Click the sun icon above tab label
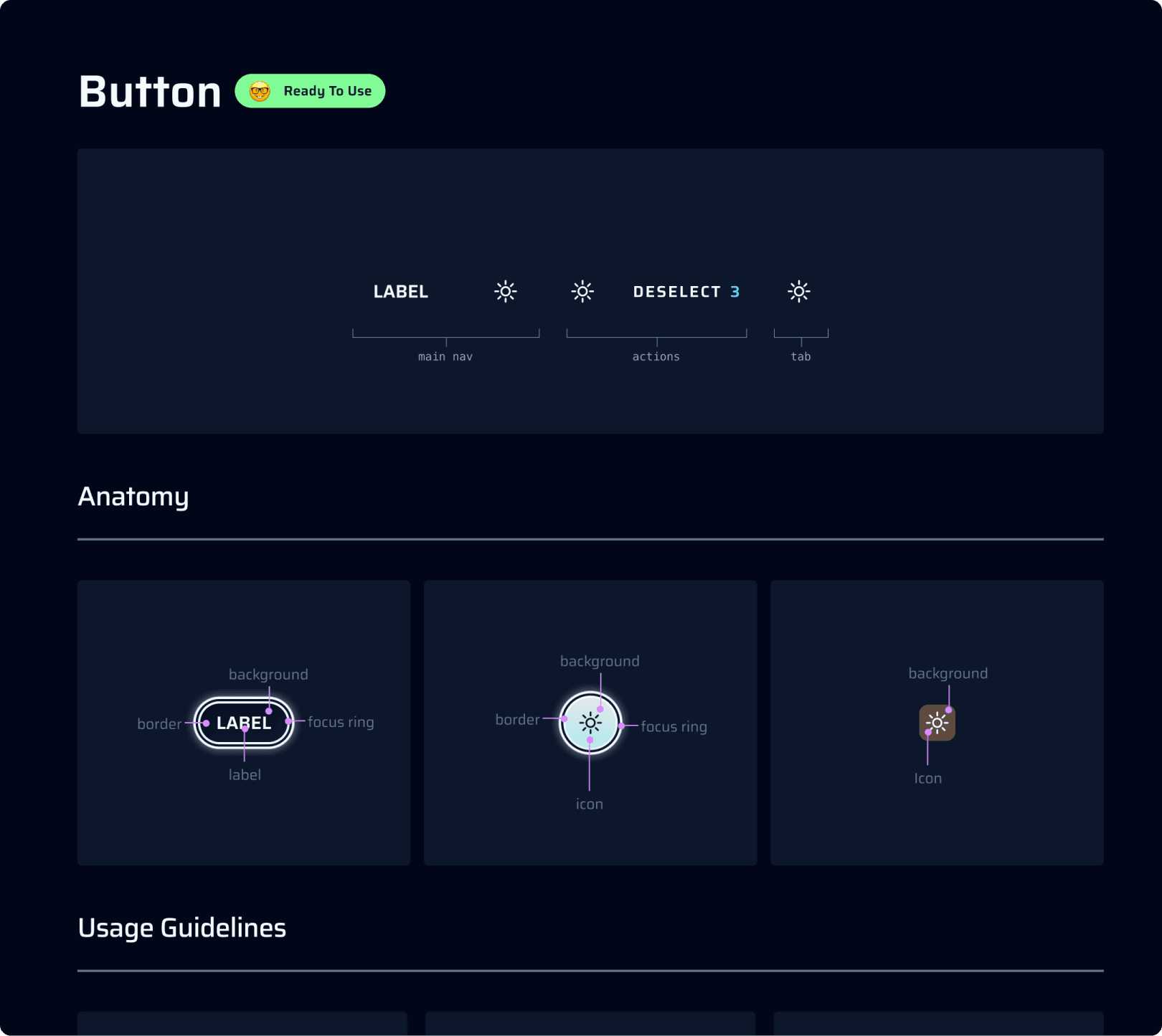Image resolution: width=1162 pixels, height=1036 pixels. point(799,292)
